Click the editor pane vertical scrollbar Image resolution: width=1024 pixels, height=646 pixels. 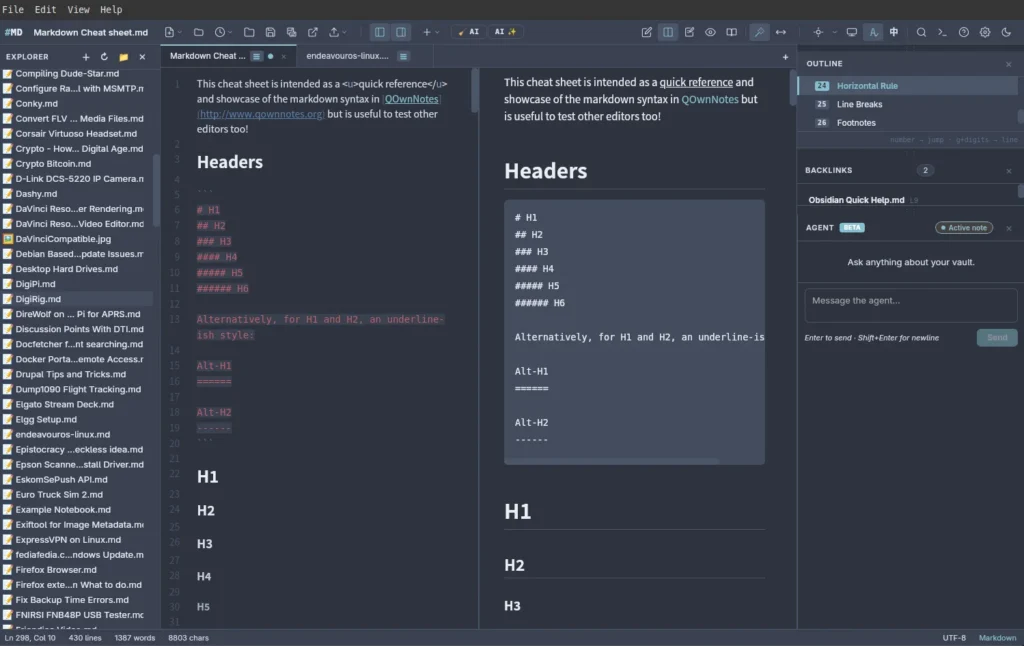click(x=475, y=90)
